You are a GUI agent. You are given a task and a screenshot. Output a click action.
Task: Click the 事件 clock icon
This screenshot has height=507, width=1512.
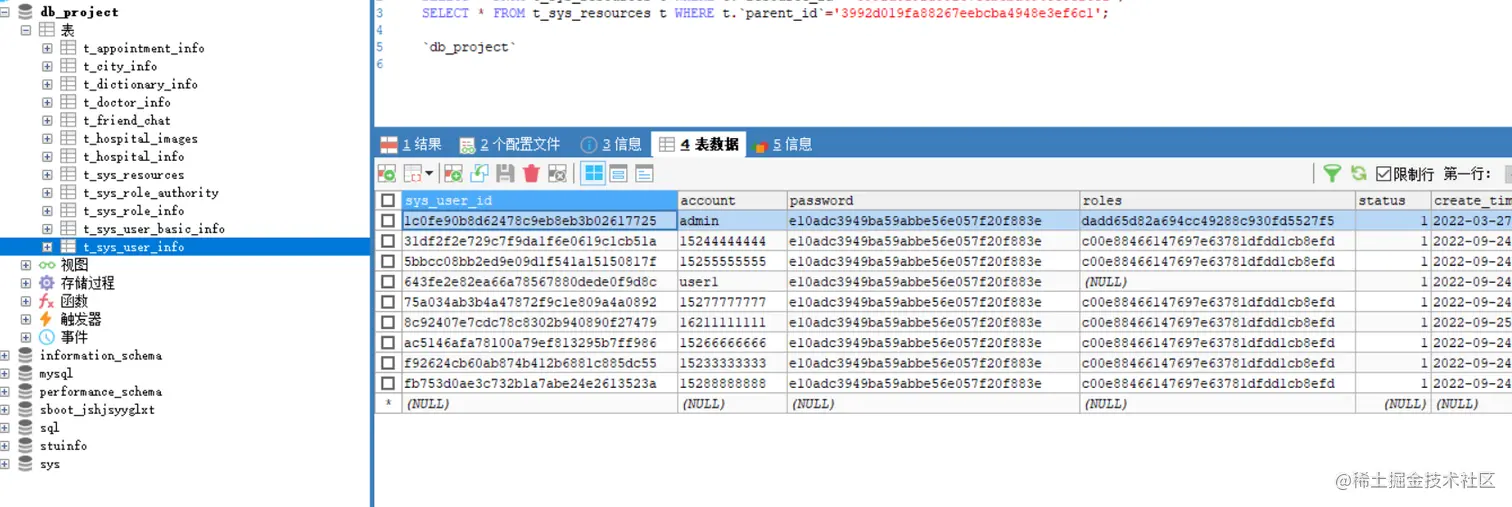click(46, 337)
